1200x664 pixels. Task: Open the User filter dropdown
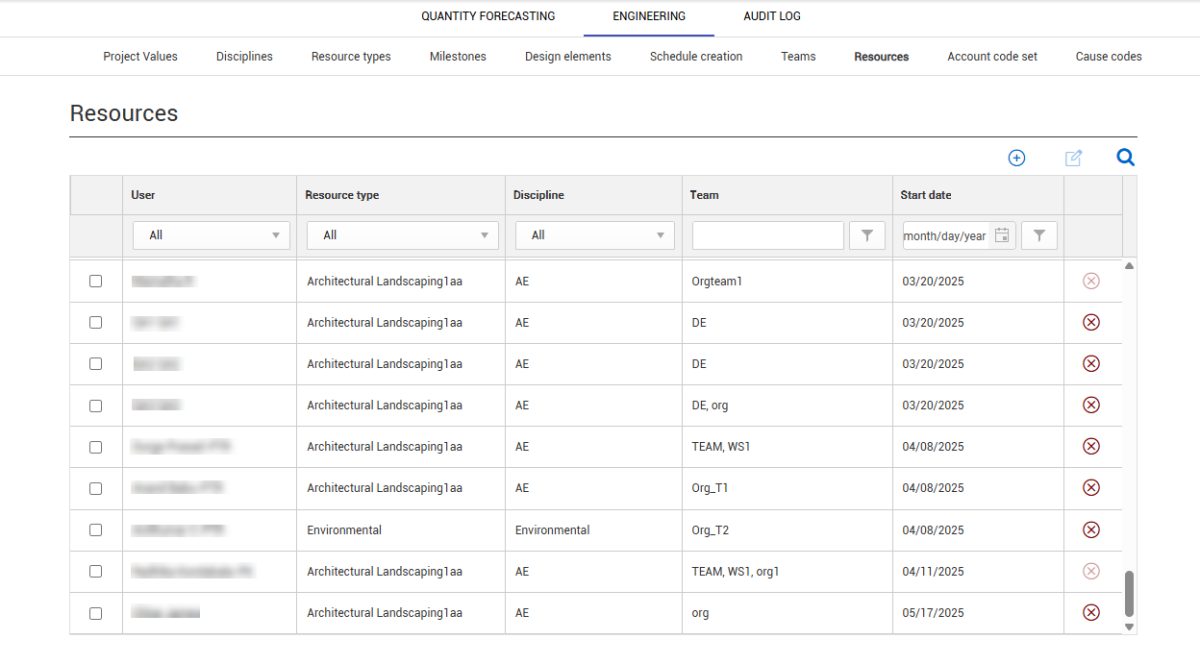211,236
